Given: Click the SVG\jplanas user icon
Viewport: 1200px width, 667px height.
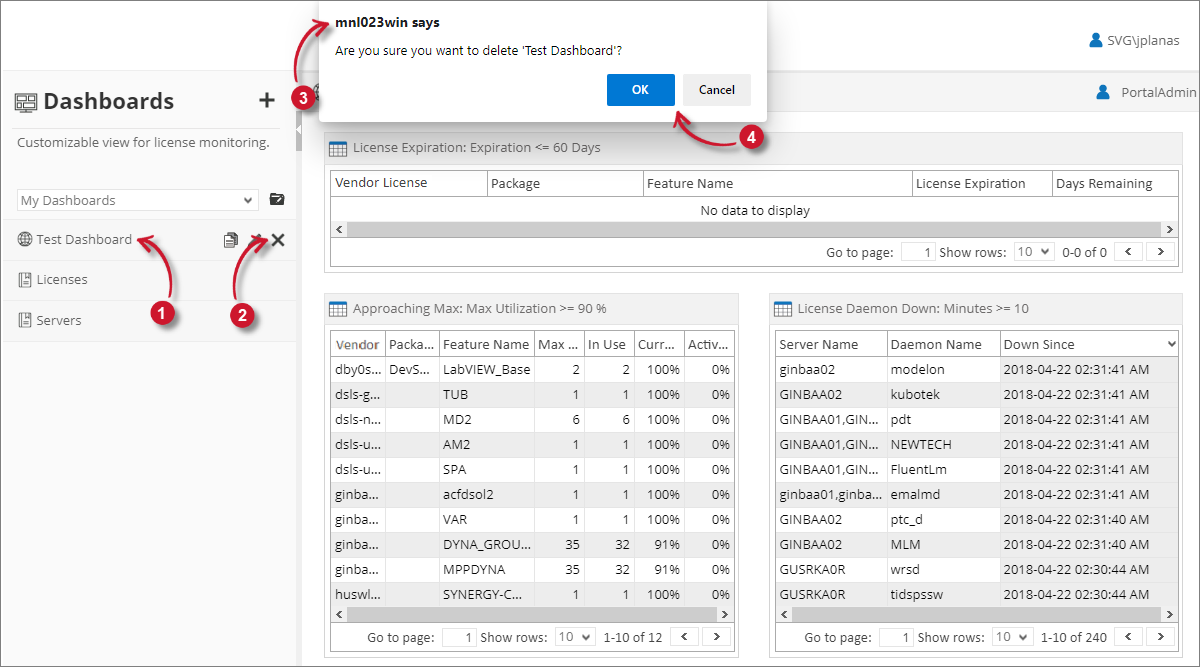Looking at the screenshot, I should 1096,41.
